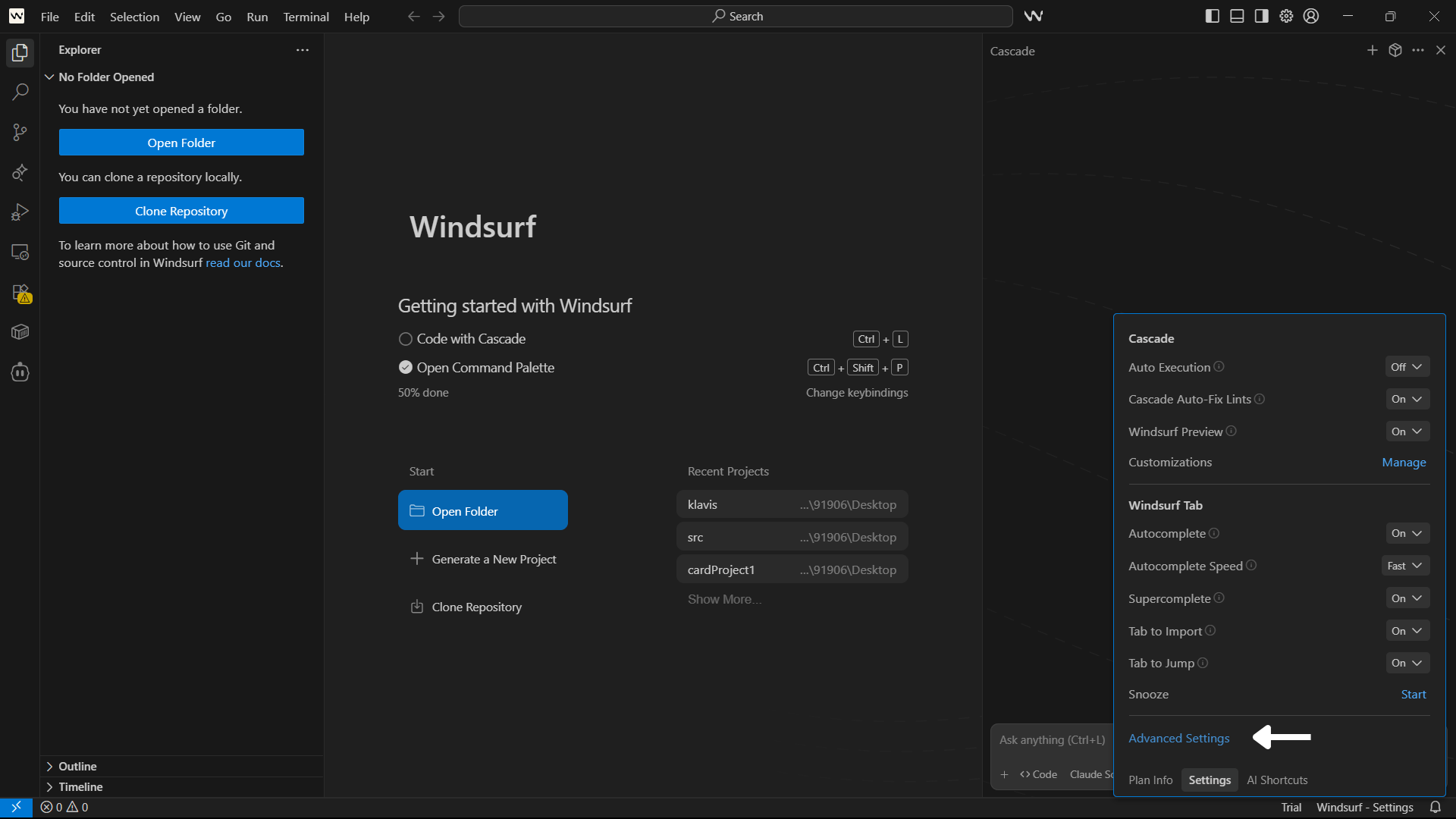
Task: Open recent project cardProject1
Action: 792,570
